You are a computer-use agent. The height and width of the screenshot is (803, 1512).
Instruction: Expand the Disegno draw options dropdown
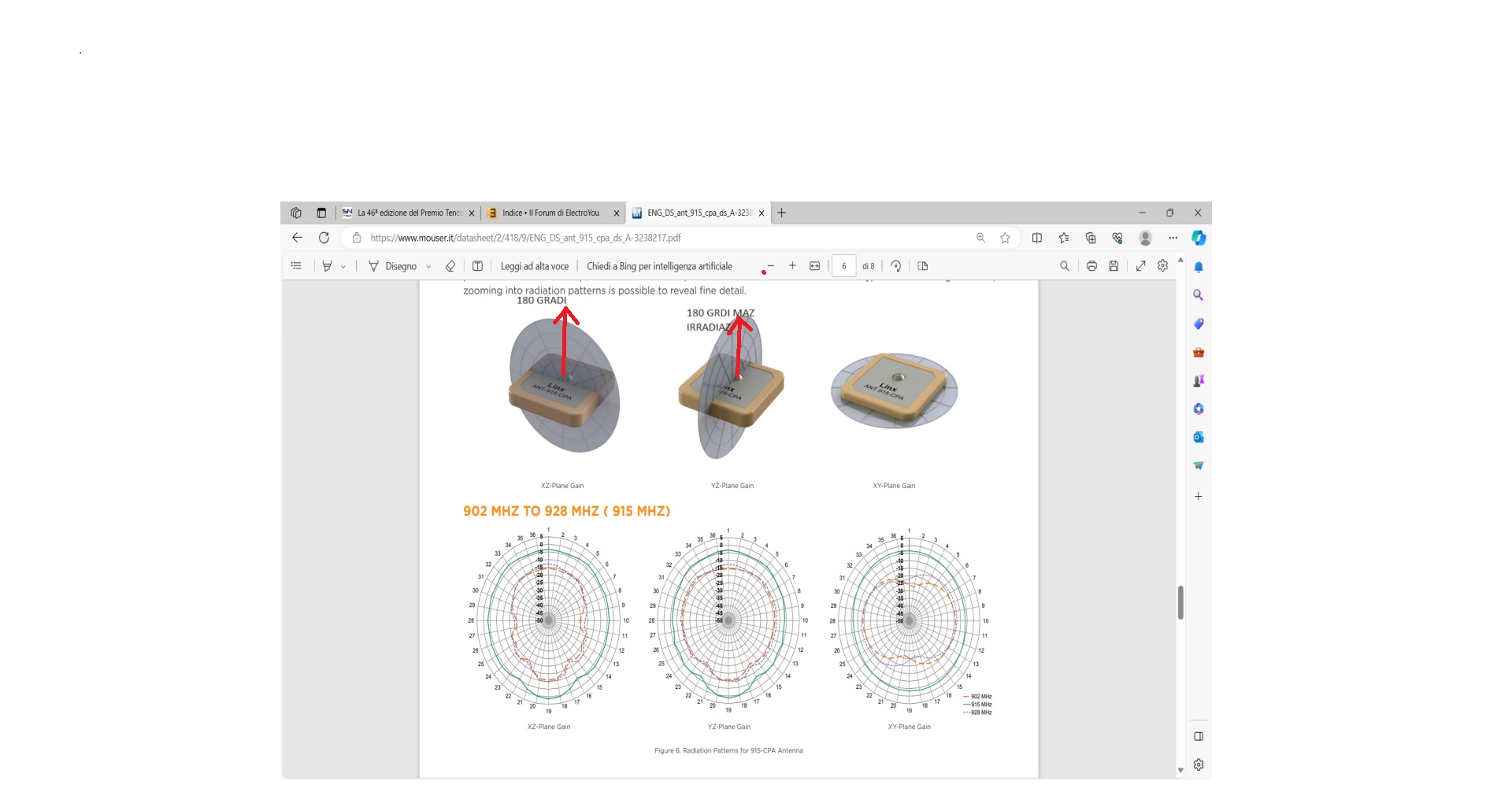(x=428, y=267)
